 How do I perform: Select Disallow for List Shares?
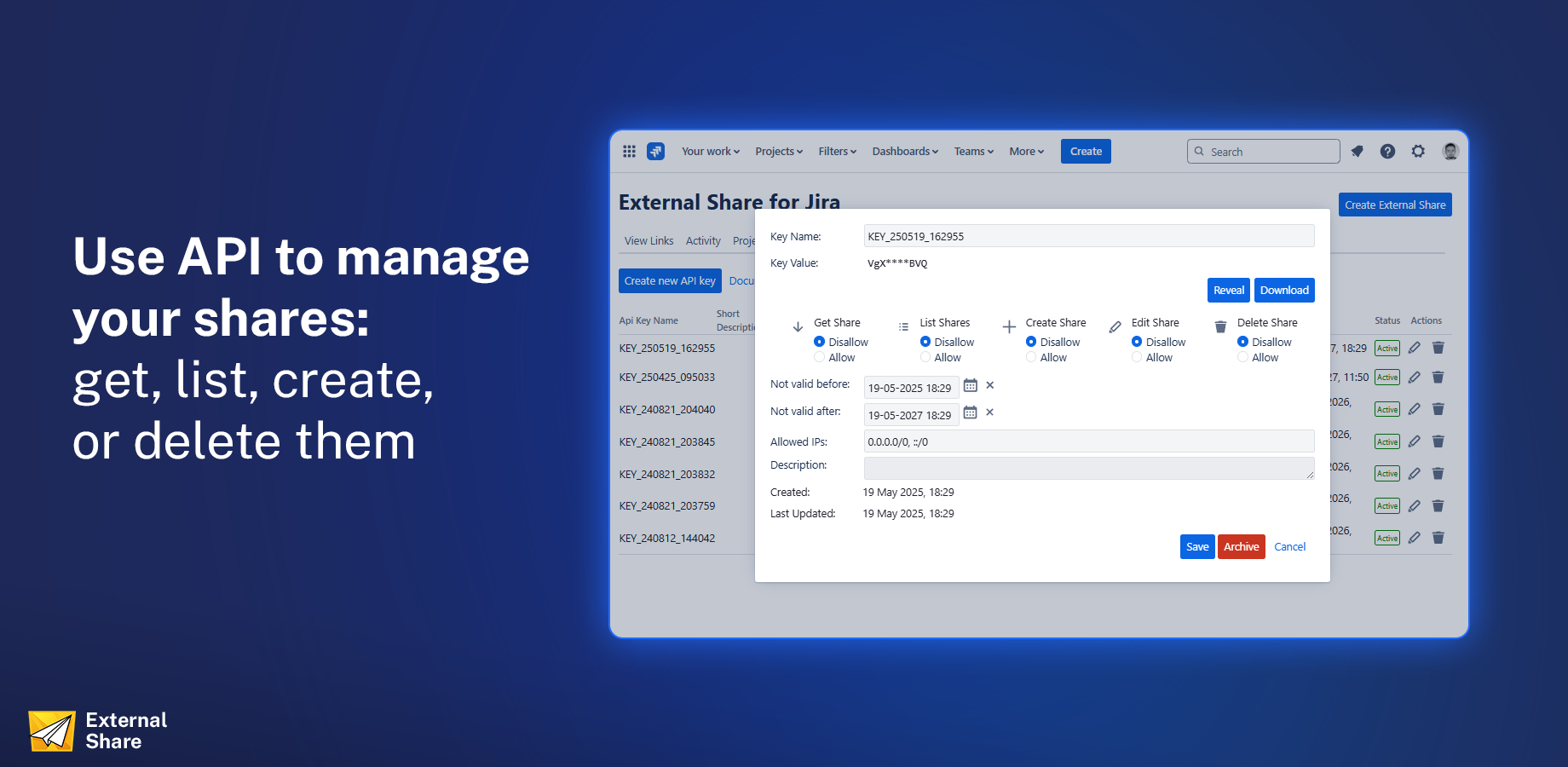coord(925,342)
